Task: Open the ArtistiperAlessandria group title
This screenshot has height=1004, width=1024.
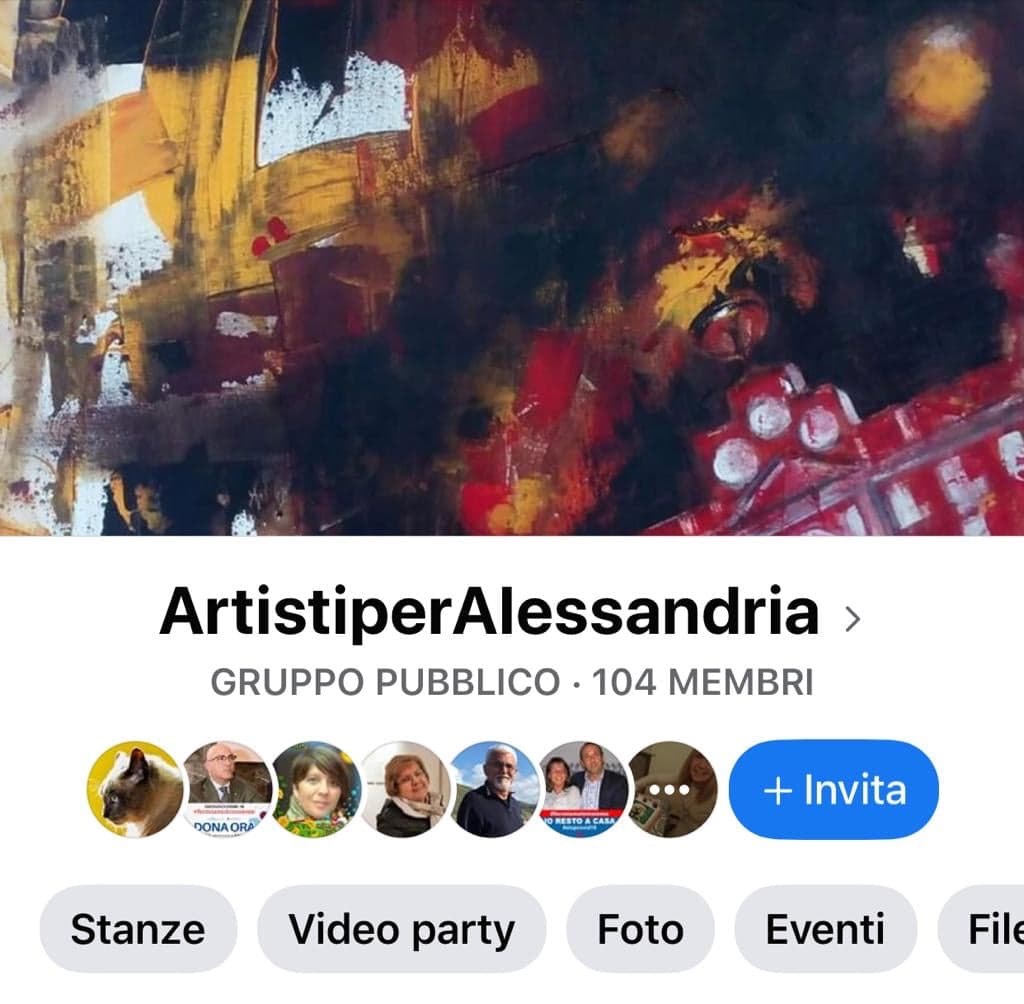Action: 489,611
